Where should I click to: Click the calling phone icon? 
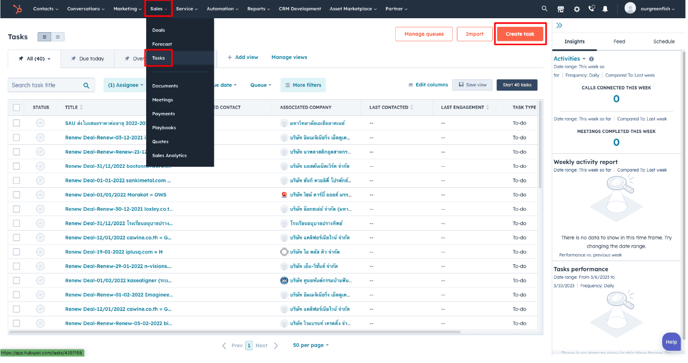pyautogui.click(x=592, y=8)
